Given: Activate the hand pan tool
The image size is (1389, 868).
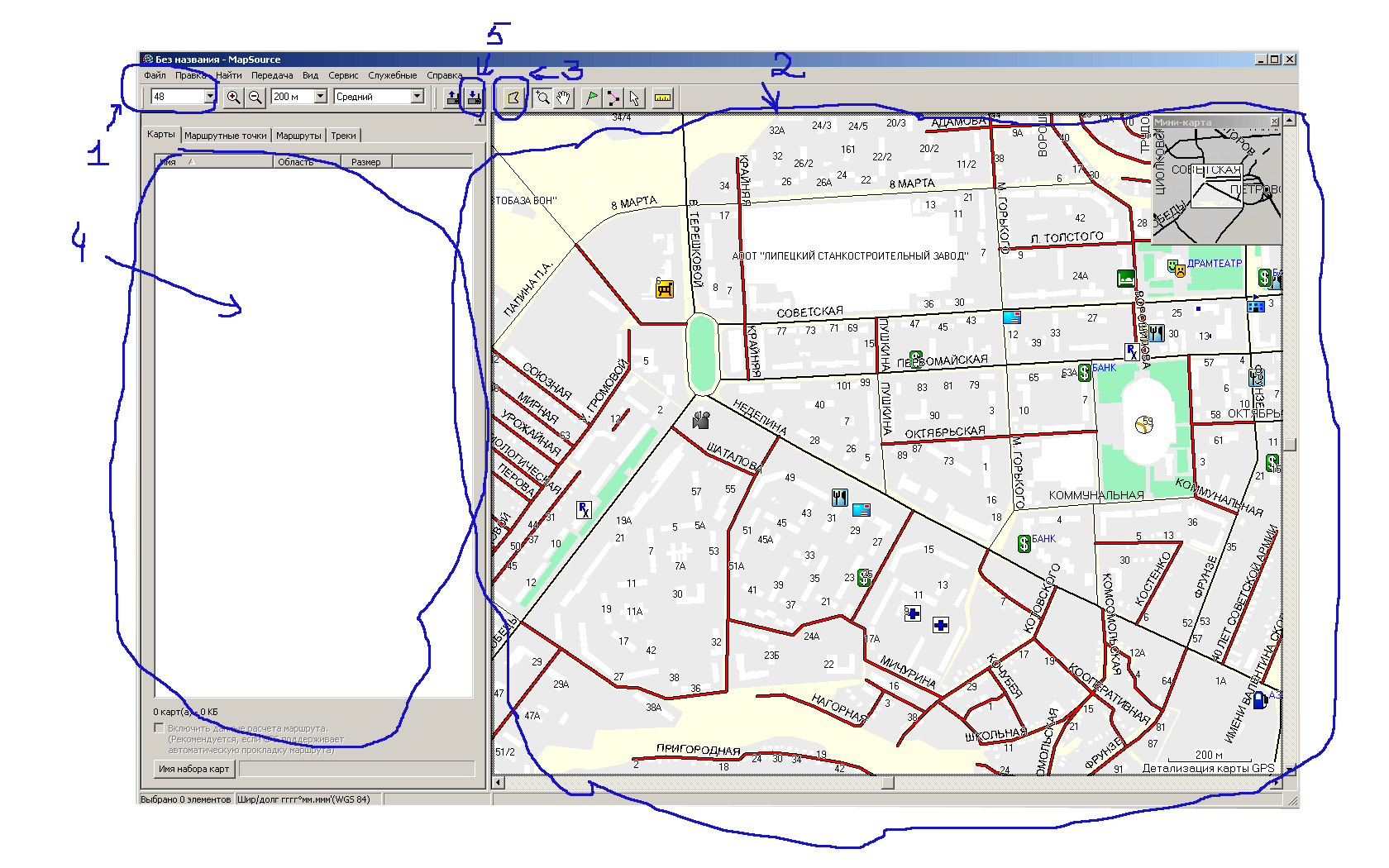Looking at the screenshot, I should (x=564, y=98).
